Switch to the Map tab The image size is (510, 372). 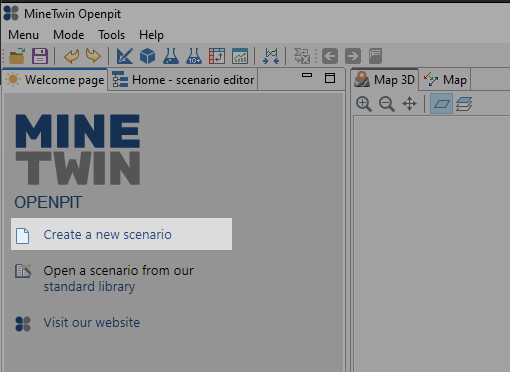[445, 80]
